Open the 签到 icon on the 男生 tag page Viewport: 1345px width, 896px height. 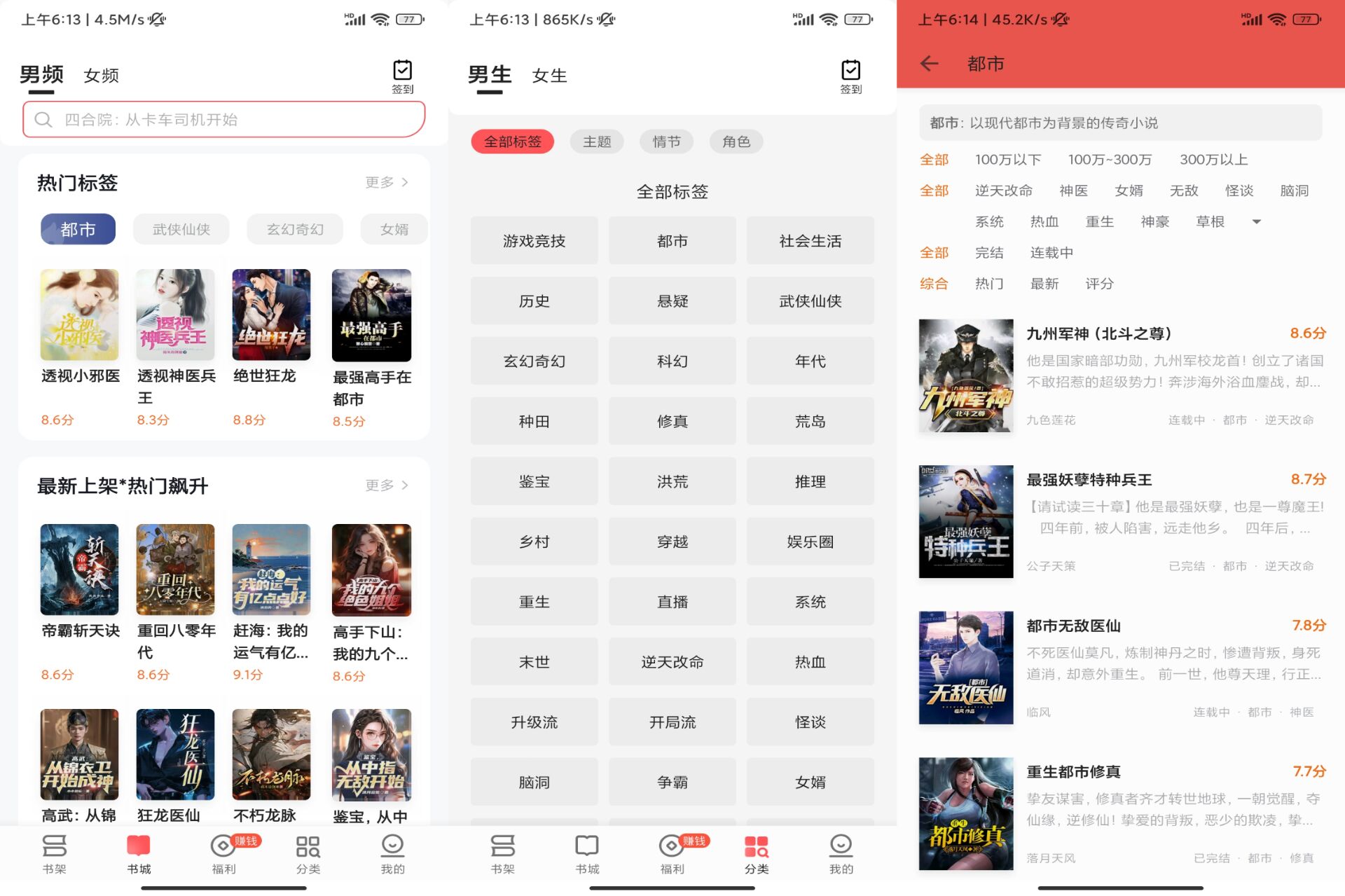[x=850, y=75]
